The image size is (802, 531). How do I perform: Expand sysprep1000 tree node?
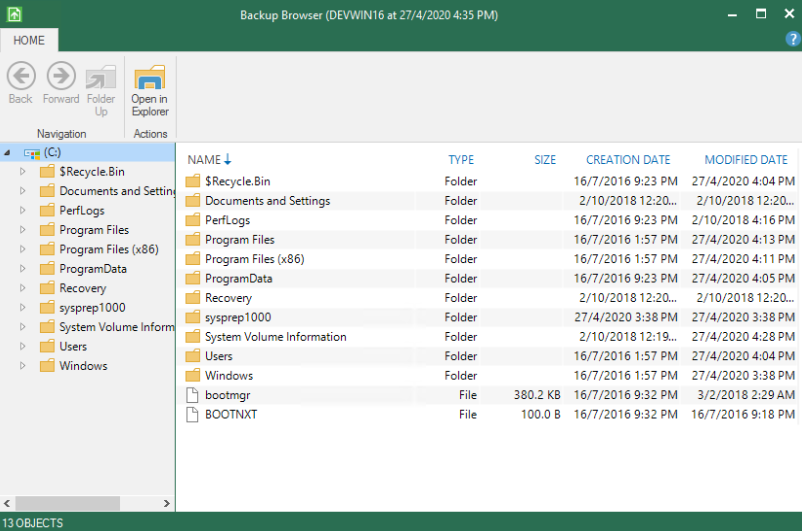coord(23,307)
